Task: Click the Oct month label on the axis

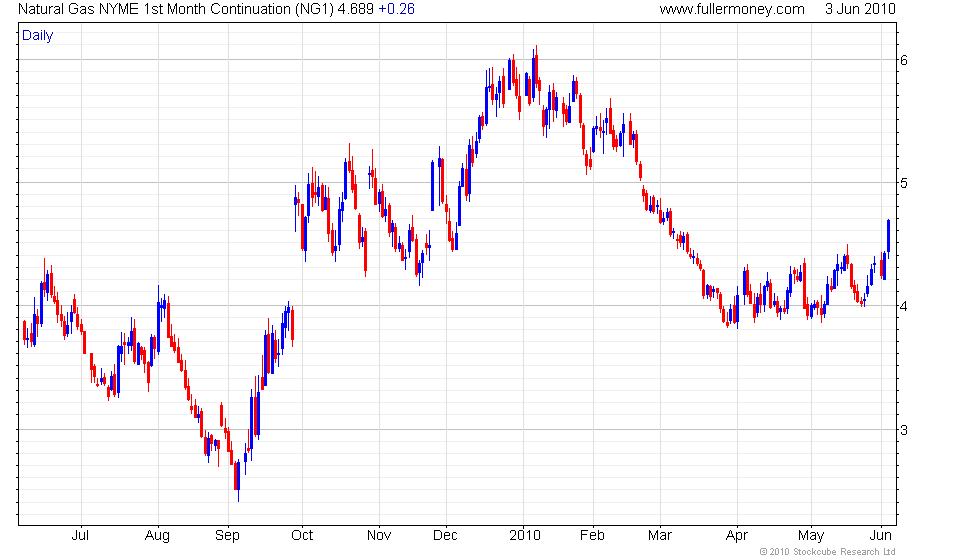Action: pyautogui.click(x=302, y=536)
